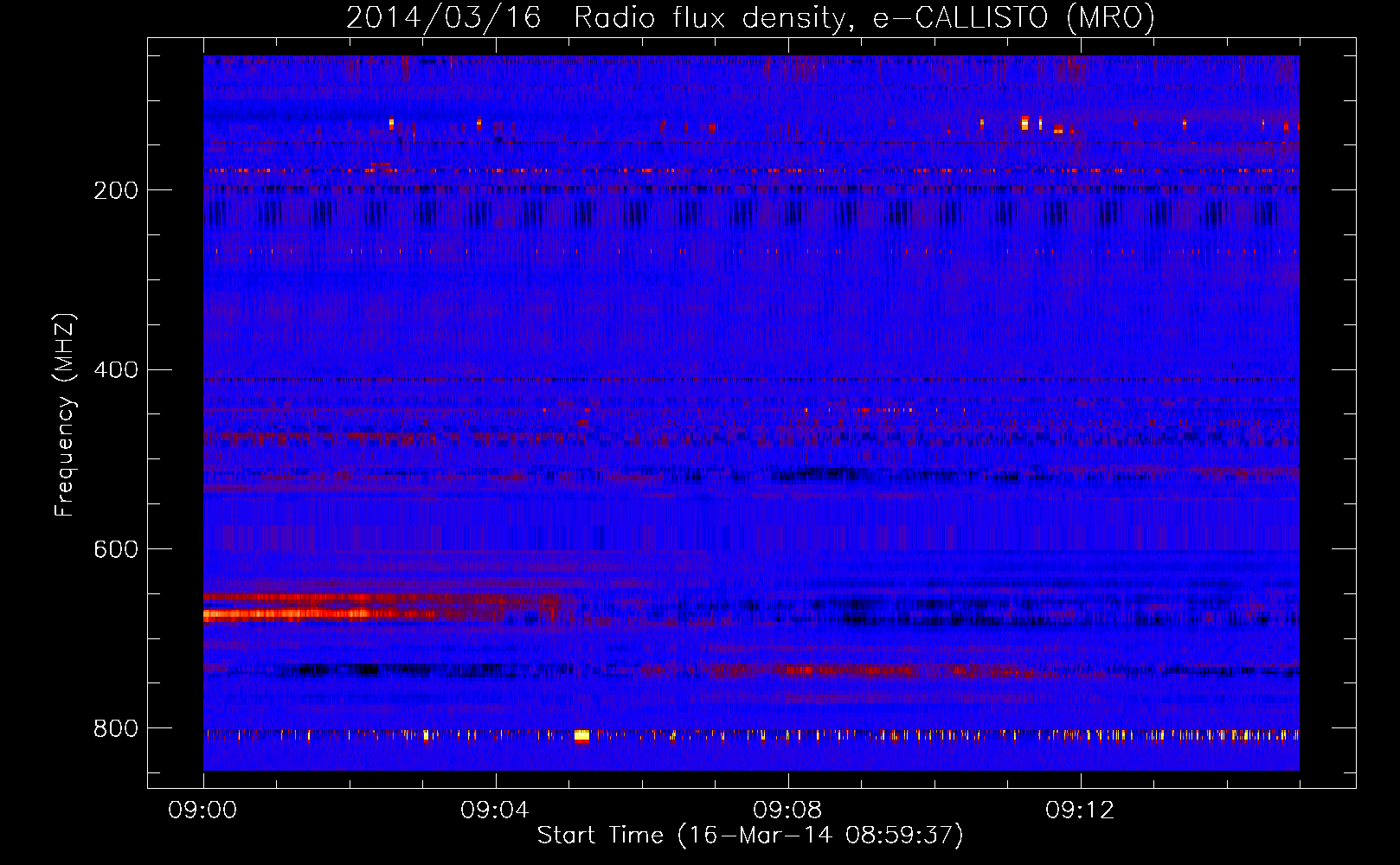The width and height of the screenshot is (1400, 865).
Task: Click the '200' frequency tick label
Action: pos(116,190)
